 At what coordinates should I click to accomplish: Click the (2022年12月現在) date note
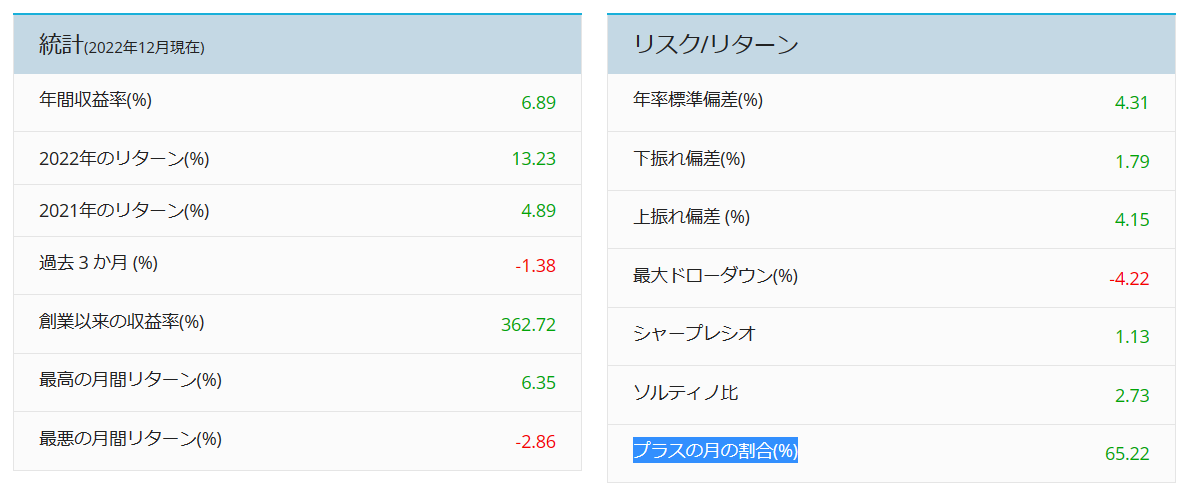click(144, 48)
